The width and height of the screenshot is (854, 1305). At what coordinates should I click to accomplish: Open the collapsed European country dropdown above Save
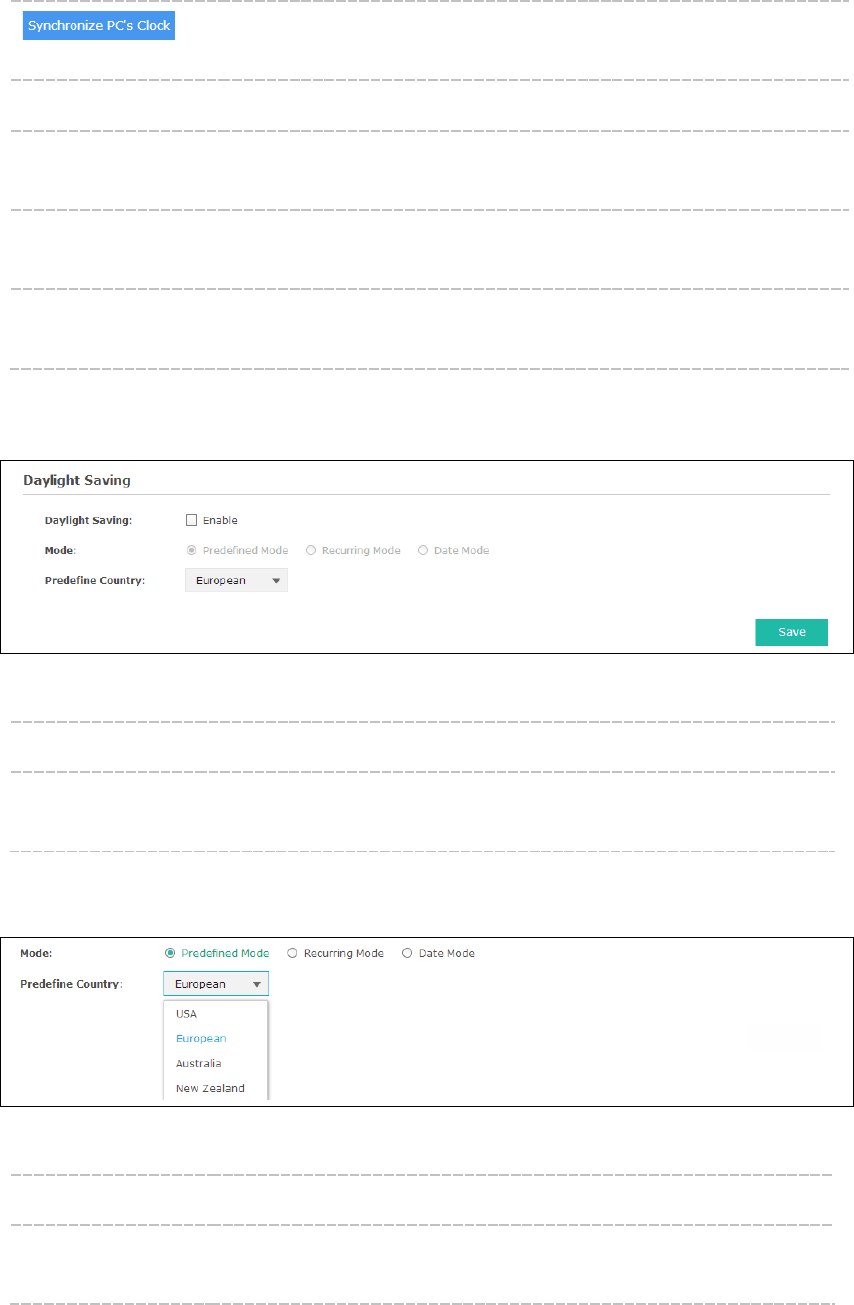235,580
